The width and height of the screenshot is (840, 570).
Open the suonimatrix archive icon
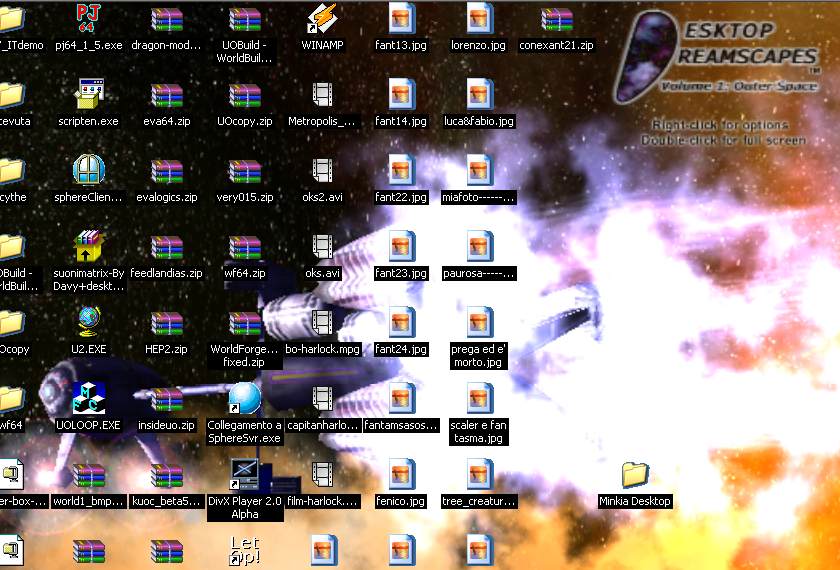pos(88,246)
